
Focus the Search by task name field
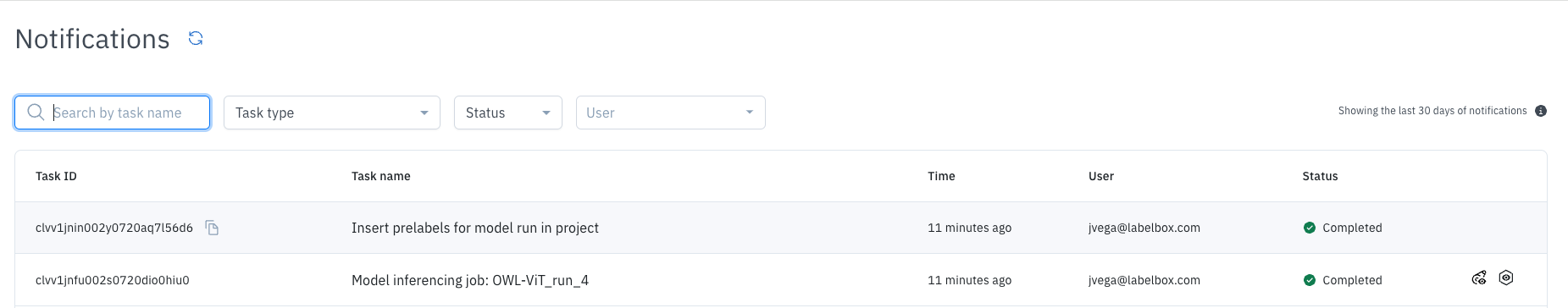pos(113,113)
